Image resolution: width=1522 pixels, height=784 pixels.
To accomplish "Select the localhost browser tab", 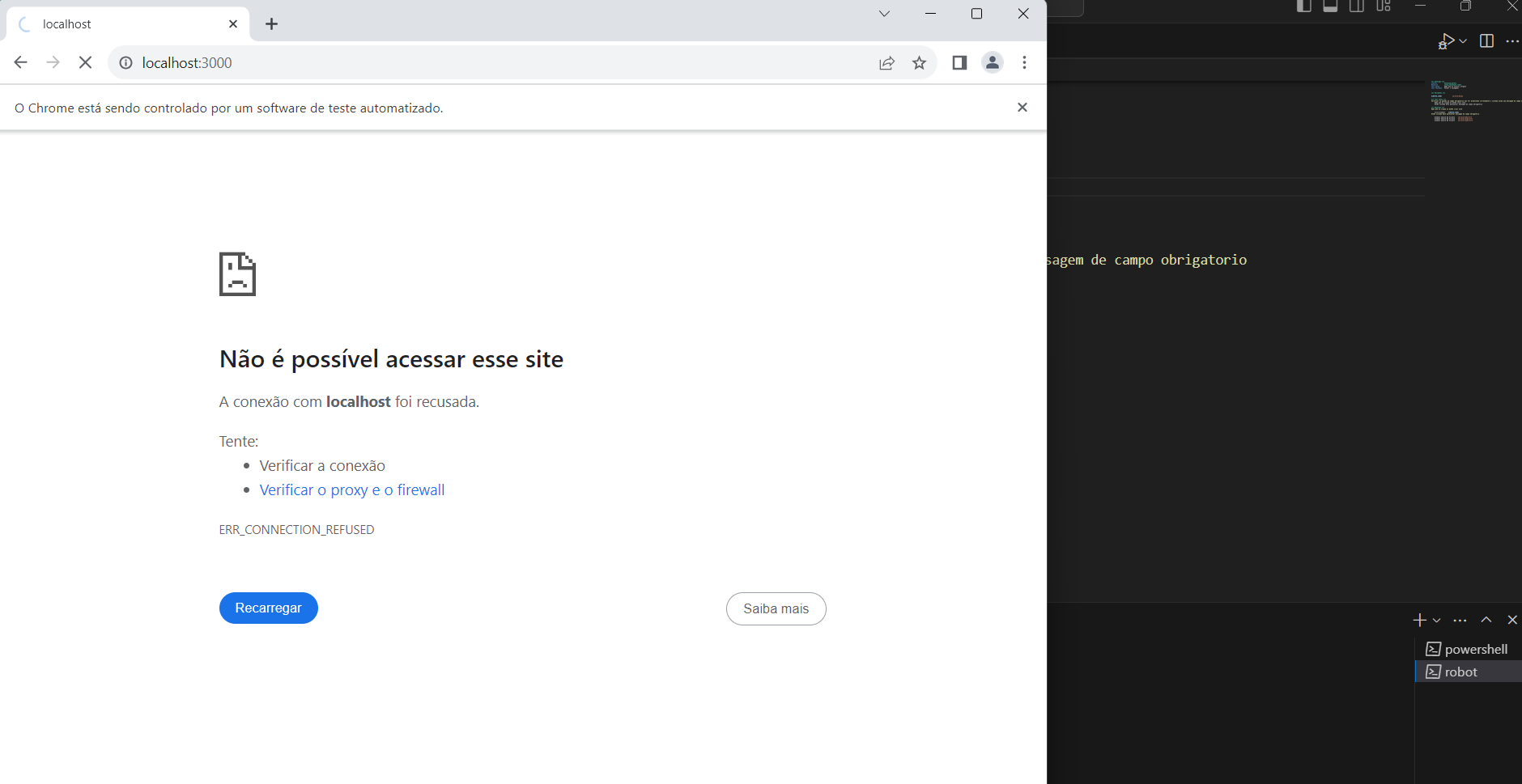I will 128,24.
